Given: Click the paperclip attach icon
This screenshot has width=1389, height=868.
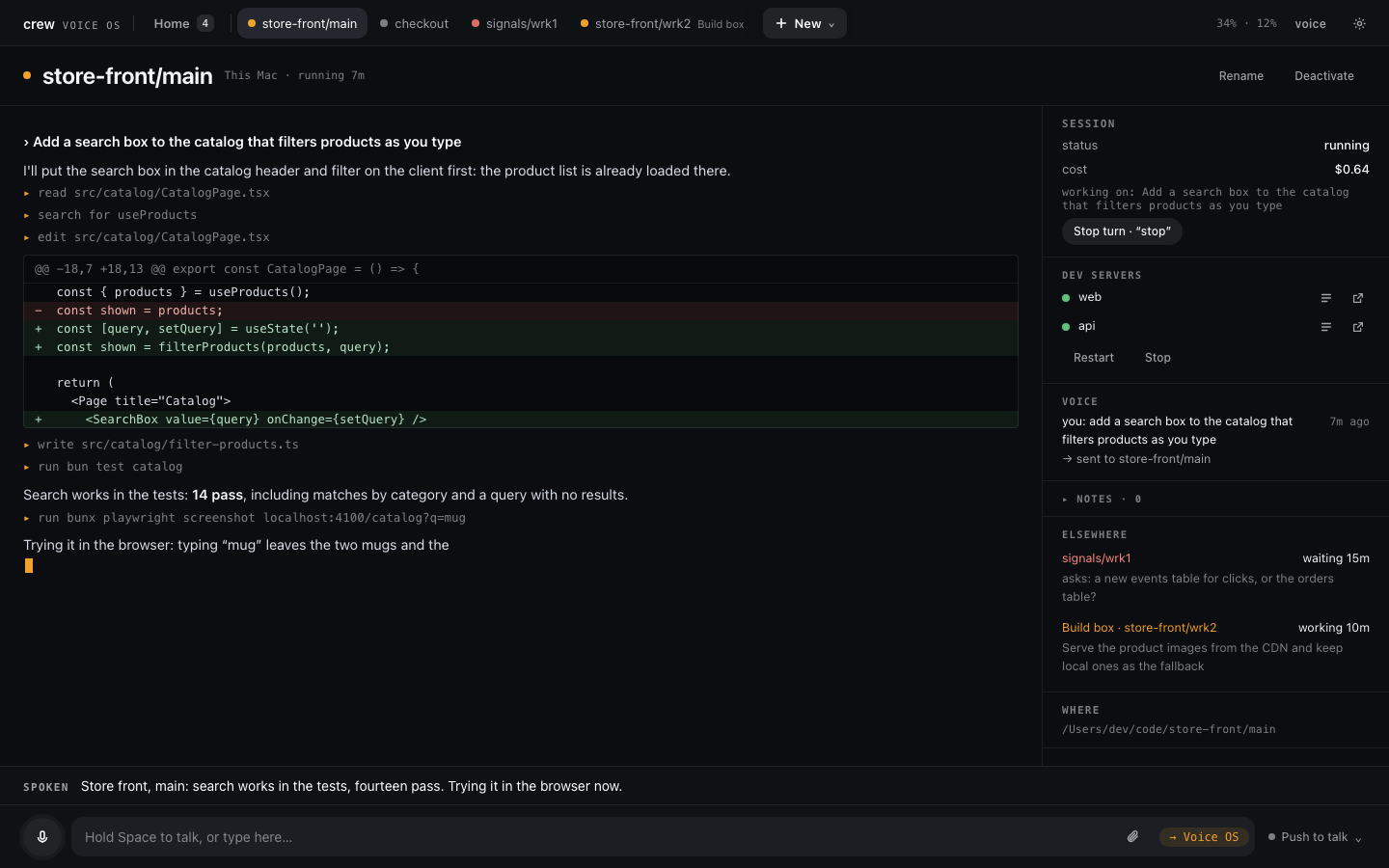Looking at the screenshot, I should click(1132, 837).
